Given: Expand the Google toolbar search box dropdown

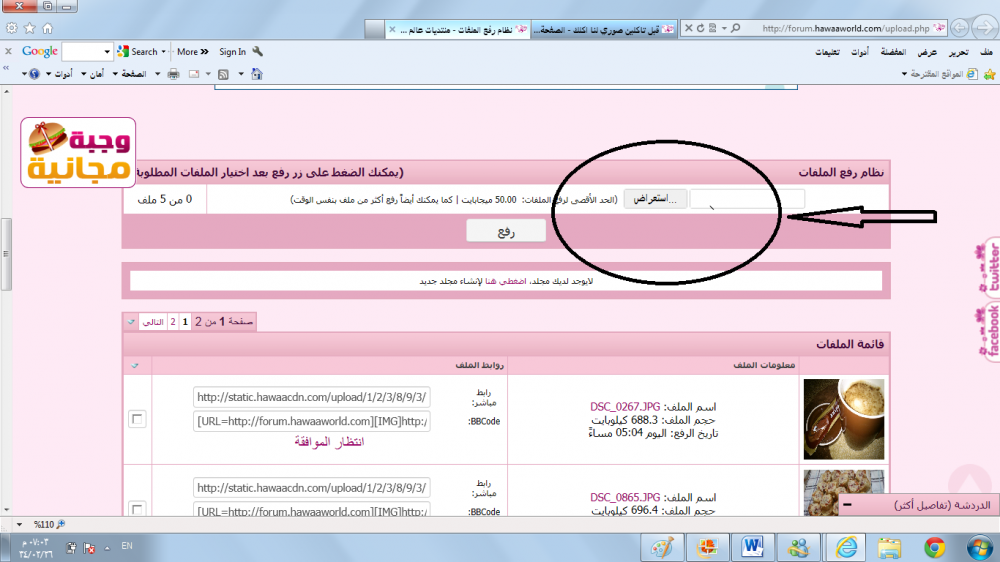Looking at the screenshot, I should click(106, 52).
